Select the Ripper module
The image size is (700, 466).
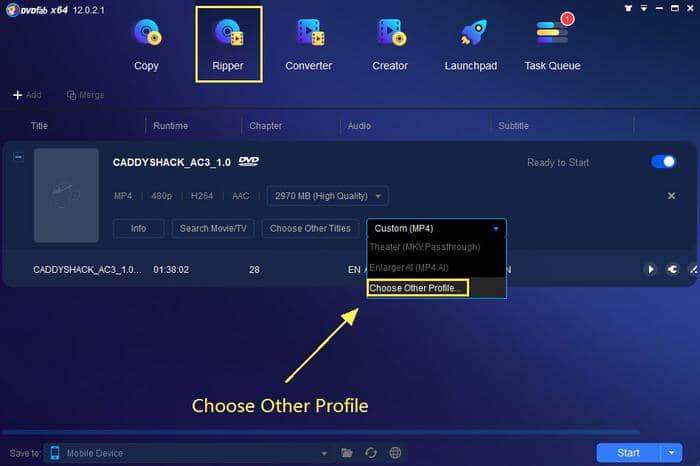[229, 45]
